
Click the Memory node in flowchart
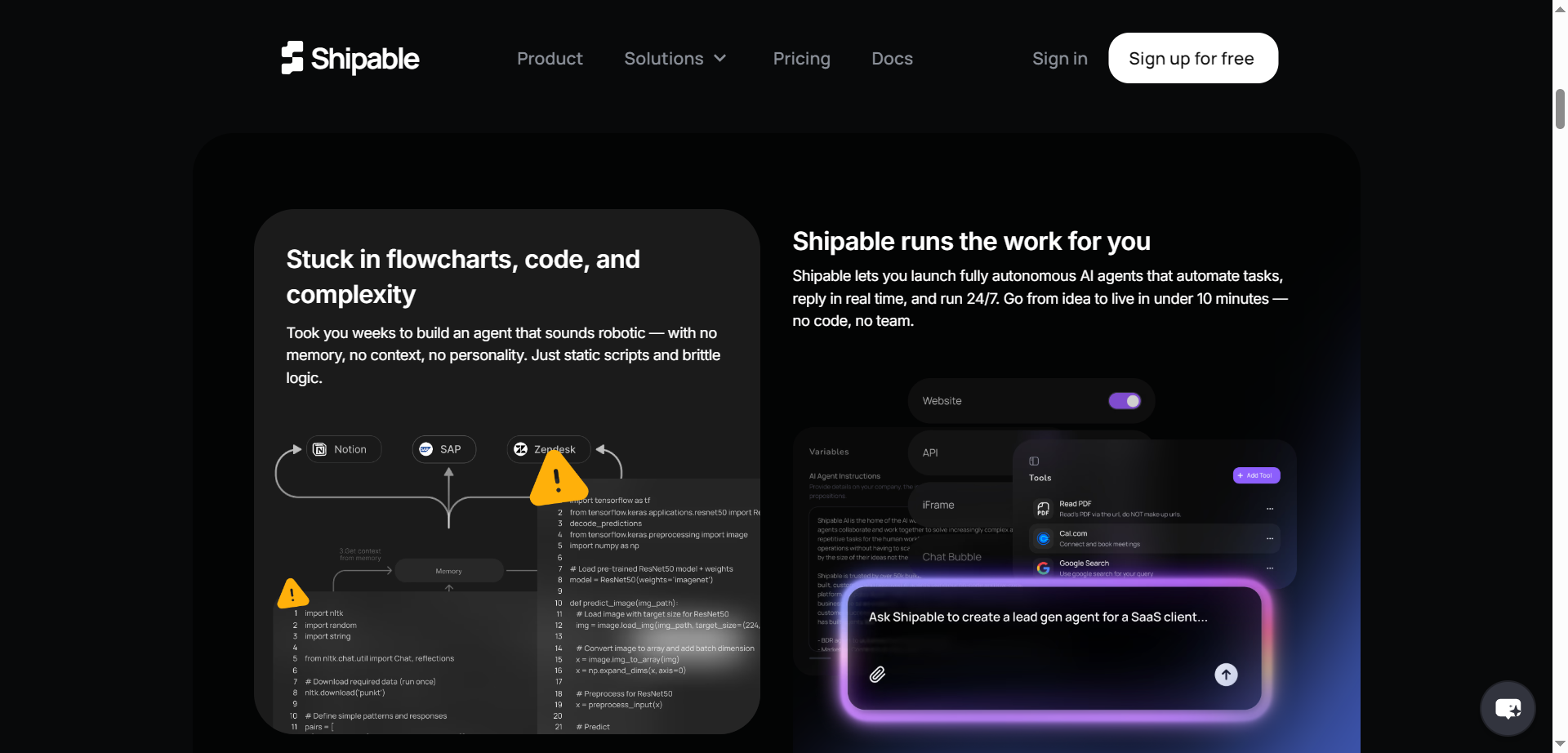(x=448, y=571)
